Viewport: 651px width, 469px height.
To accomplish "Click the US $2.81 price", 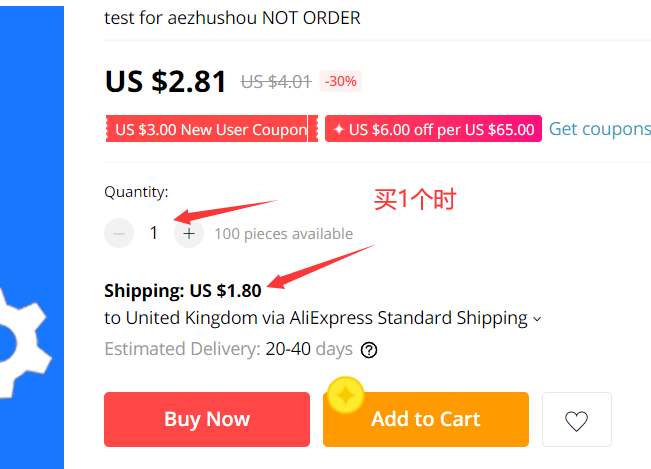I will click(x=165, y=81).
